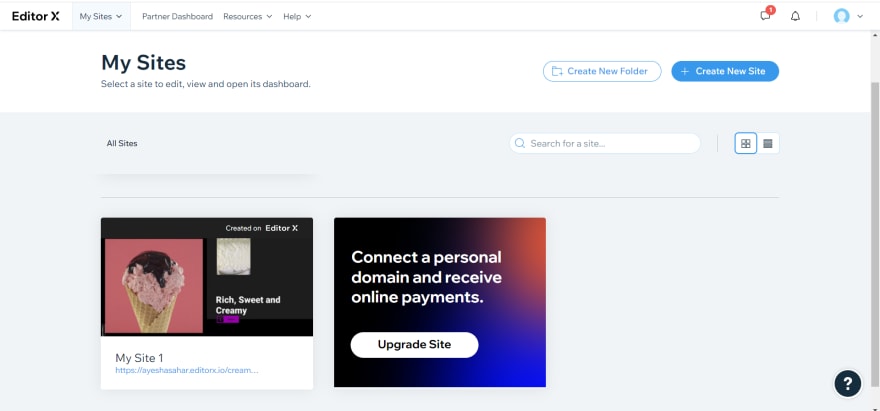The height and width of the screenshot is (411, 880).
Task: Open the round help question mark button
Action: click(847, 383)
